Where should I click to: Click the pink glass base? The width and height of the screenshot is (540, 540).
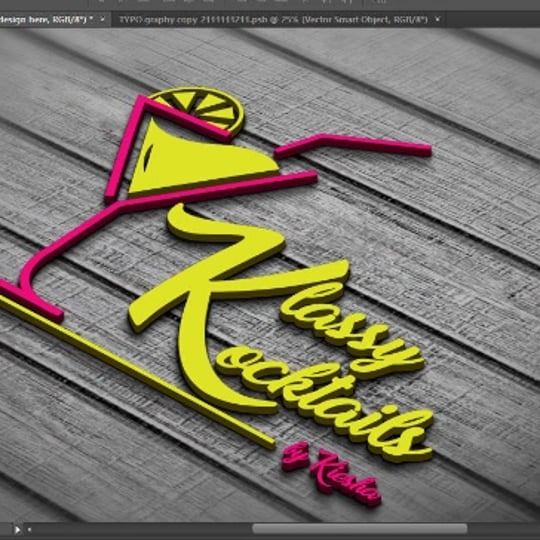coord(31,300)
